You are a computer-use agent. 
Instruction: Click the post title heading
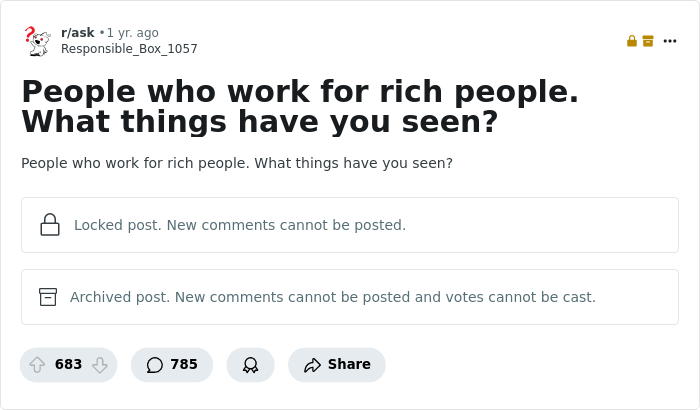click(300, 106)
